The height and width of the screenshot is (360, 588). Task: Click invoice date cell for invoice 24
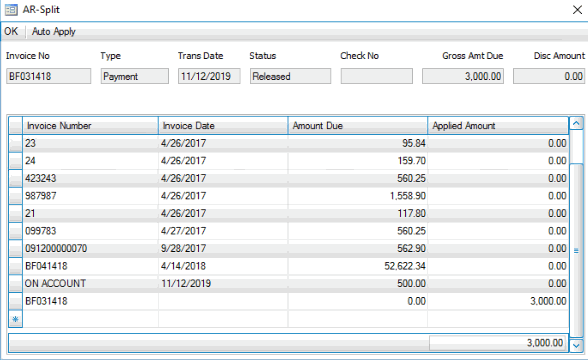(223, 161)
